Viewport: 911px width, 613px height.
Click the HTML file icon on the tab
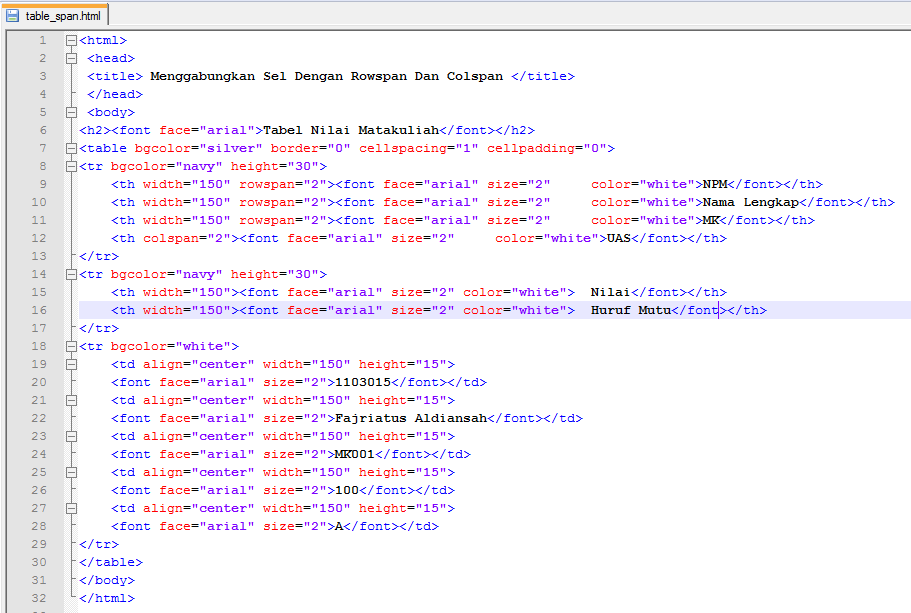[14, 16]
